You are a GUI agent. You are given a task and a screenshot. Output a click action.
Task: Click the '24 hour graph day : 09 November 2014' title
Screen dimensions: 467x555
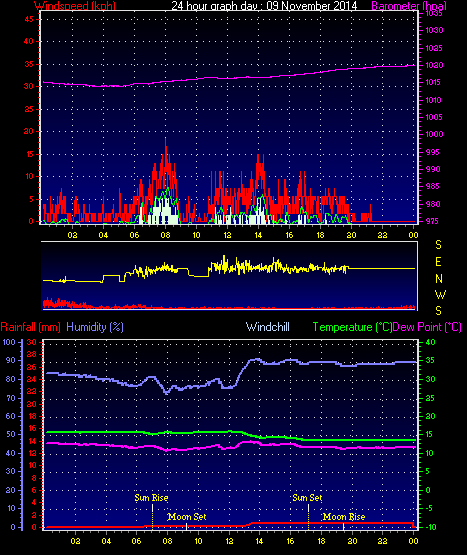pos(264,5)
